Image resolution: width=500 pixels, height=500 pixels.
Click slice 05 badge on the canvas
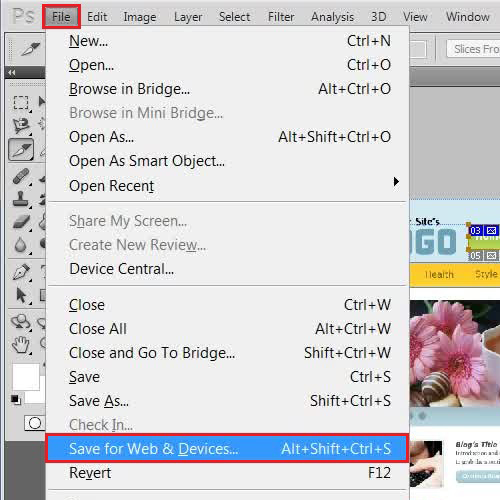point(484,256)
